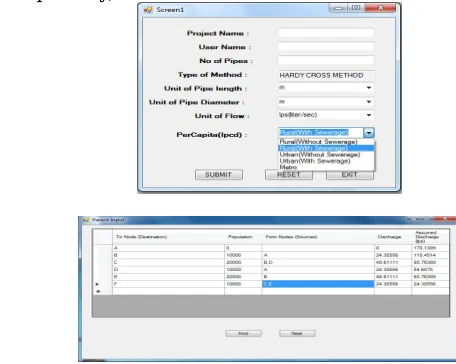Click the Population column header
The height and width of the screenshot is (364, 456).
[x=243, y=237]
